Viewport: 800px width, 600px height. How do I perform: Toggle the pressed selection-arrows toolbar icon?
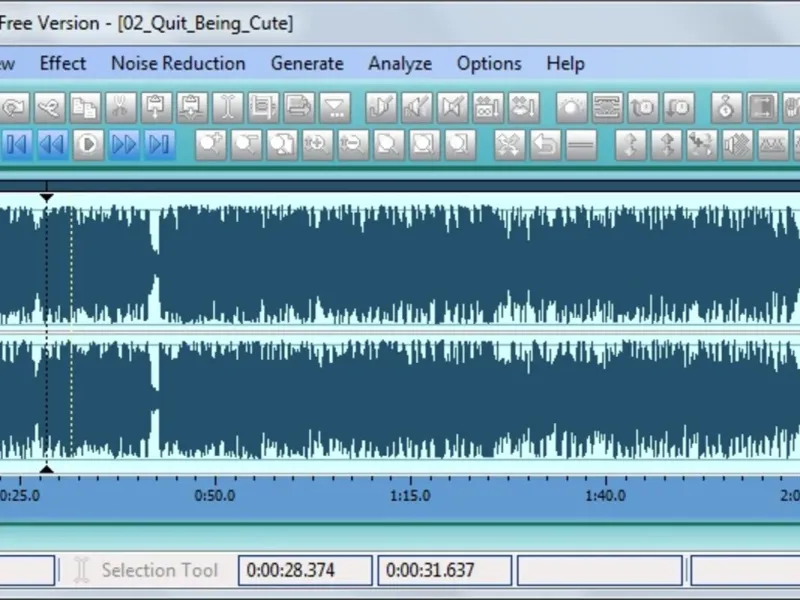coord(762,108)
